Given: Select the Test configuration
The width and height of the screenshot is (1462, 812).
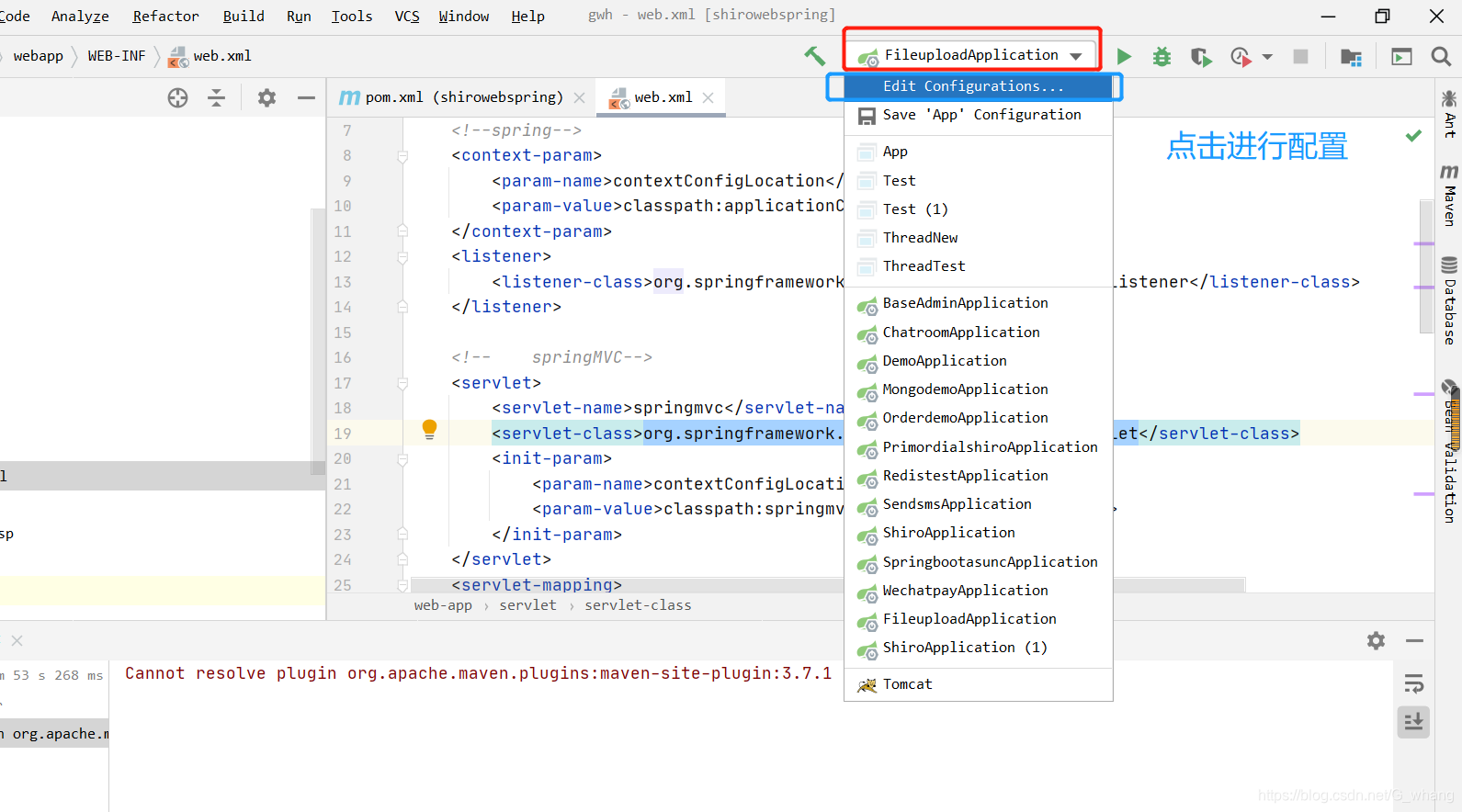Looking at the screenshot, I should click(x=979, y=181).
